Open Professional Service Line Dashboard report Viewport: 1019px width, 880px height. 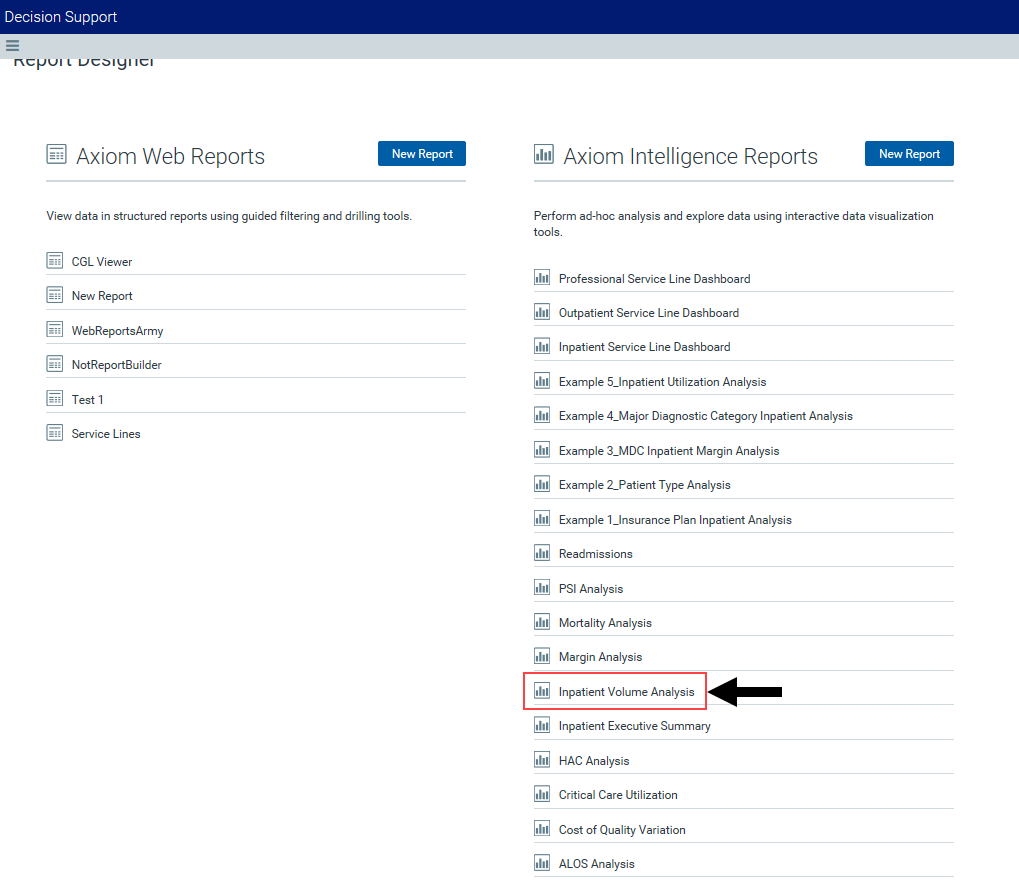point(654,279)
